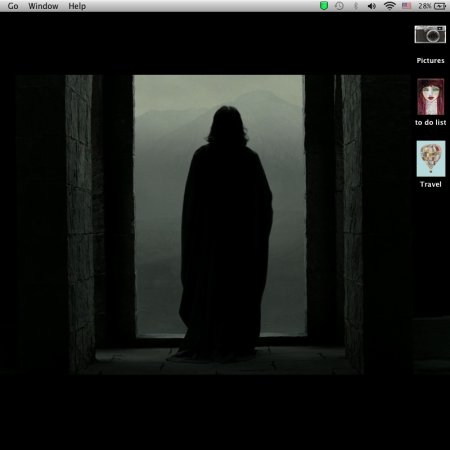Open the Travel hot air balloon icon
The height and width of the screenshot is (450, 450).
click(x=431, y=158)
